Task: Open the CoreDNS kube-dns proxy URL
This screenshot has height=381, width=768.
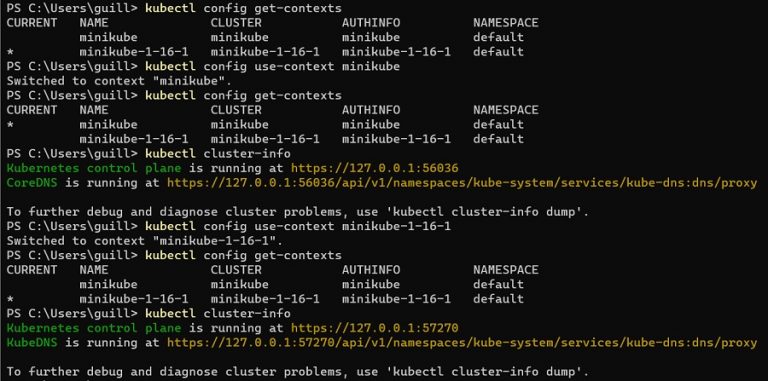Action: click(462, 183)
